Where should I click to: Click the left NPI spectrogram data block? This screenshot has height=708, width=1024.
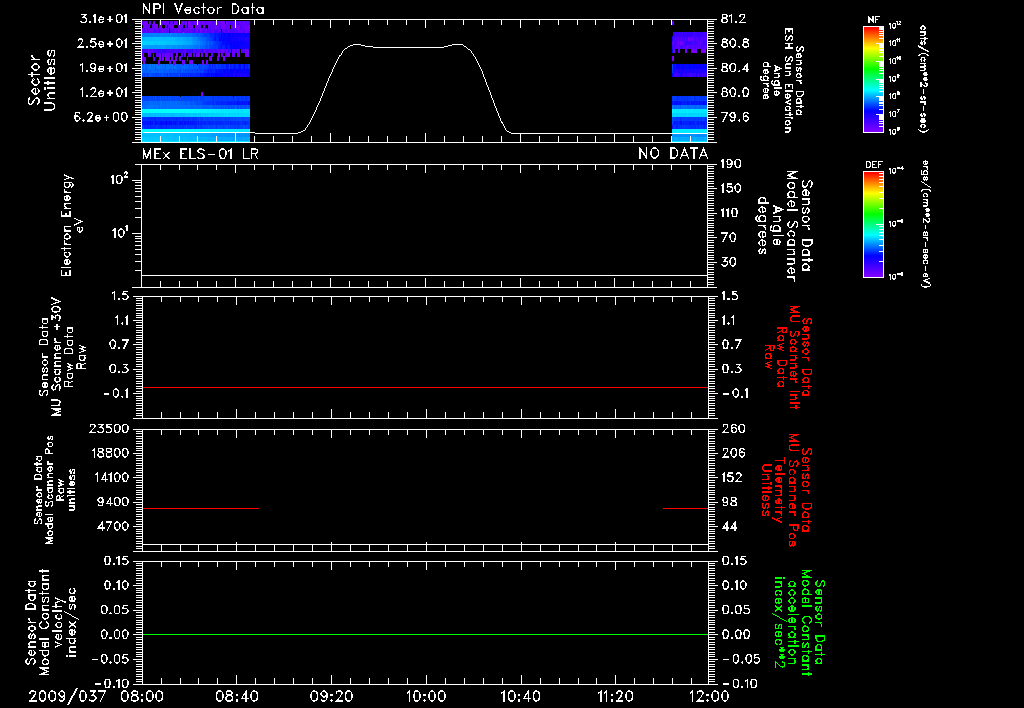[x=196, y=81]
